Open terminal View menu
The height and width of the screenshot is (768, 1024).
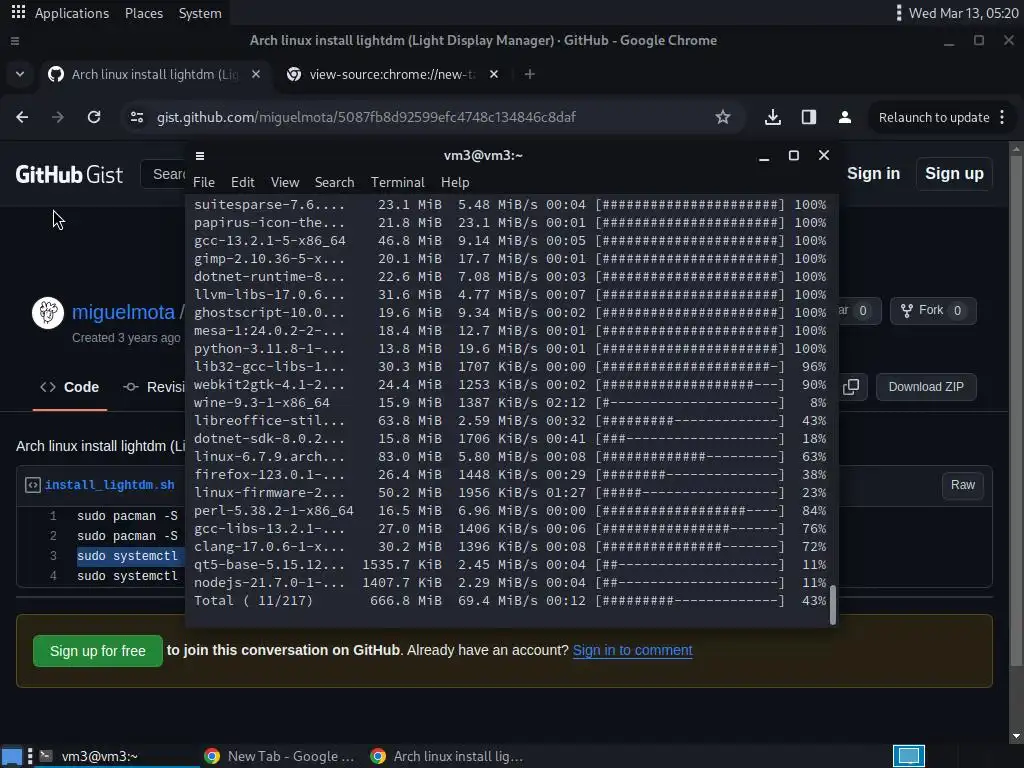coord(285,182)
